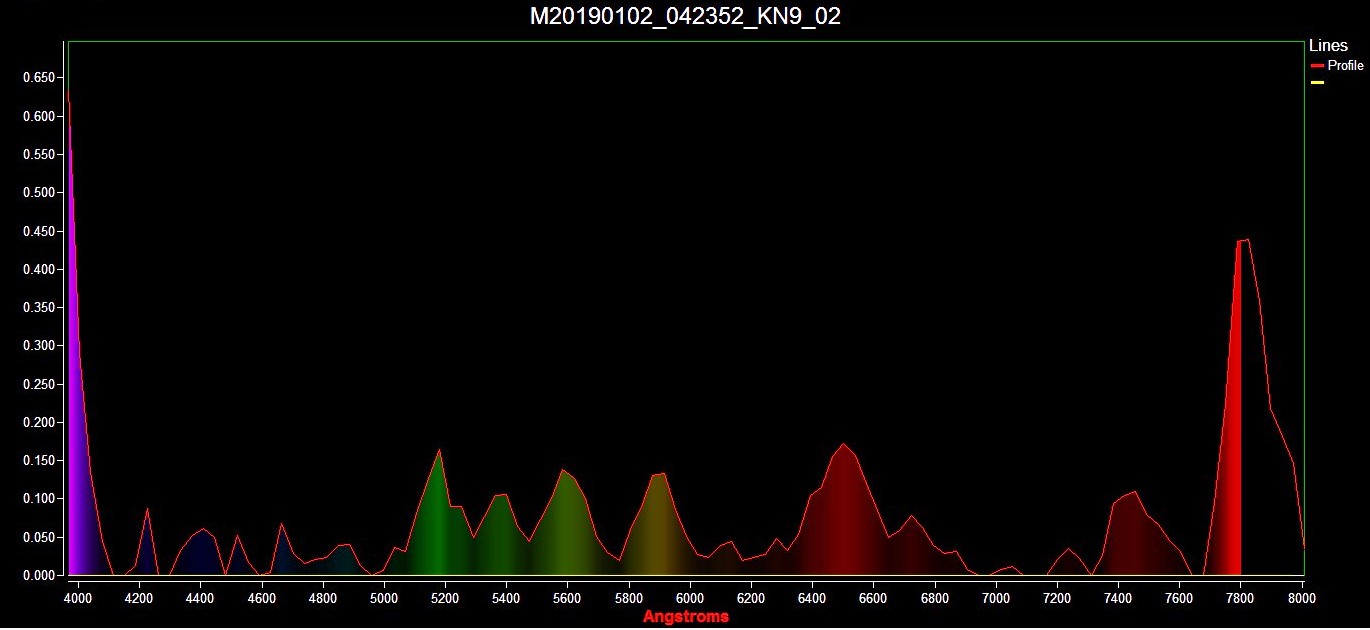Click the 5400 x-axis tick label
This screenshot has height=630, width=1370.
pyautogui.click(x=506, y=598)
